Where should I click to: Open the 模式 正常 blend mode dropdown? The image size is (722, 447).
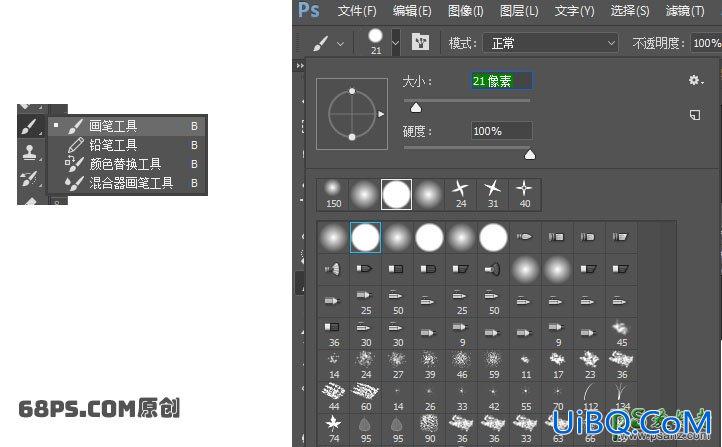click(550, 43)
